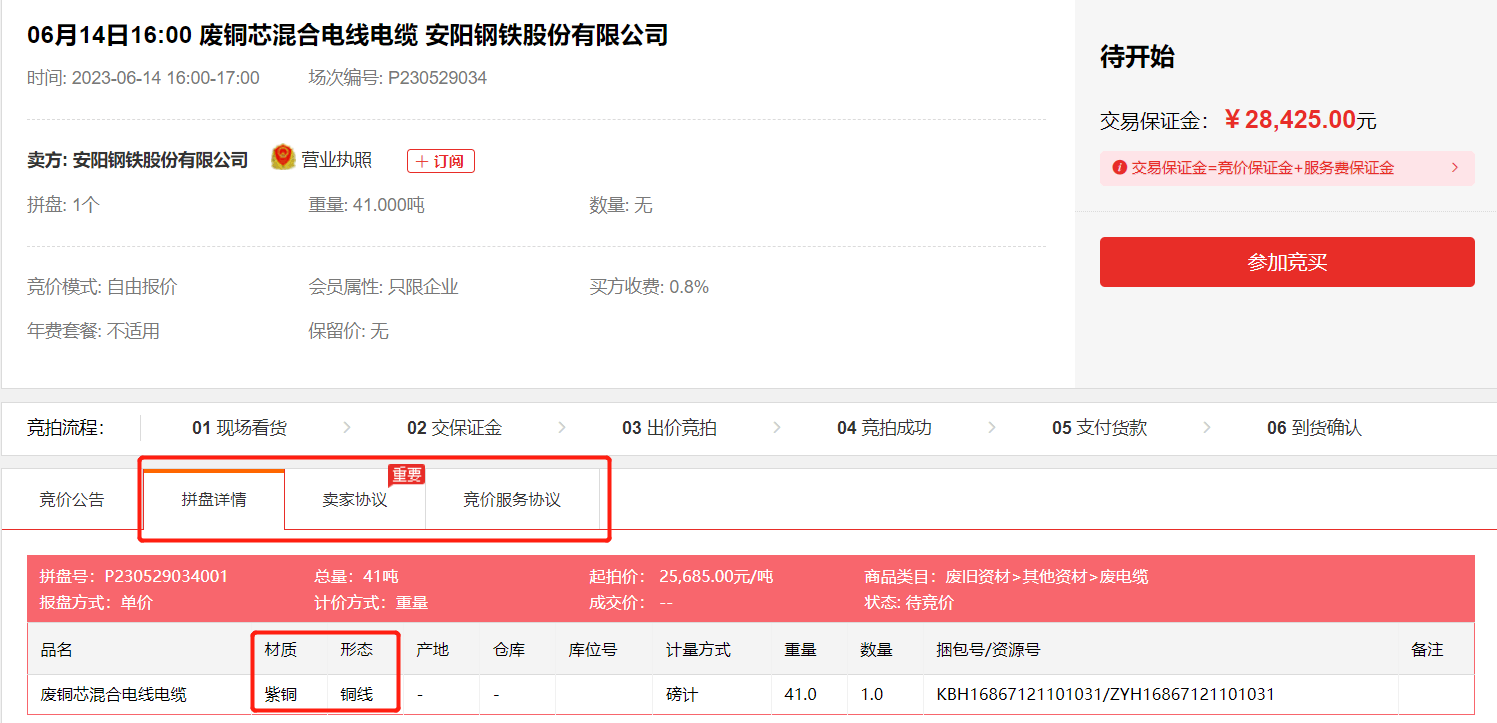Expand the 交易保证金 formula notice arrow
Image resolution: width=1497 pixels, height=723 pixels.
[1455, 168]
